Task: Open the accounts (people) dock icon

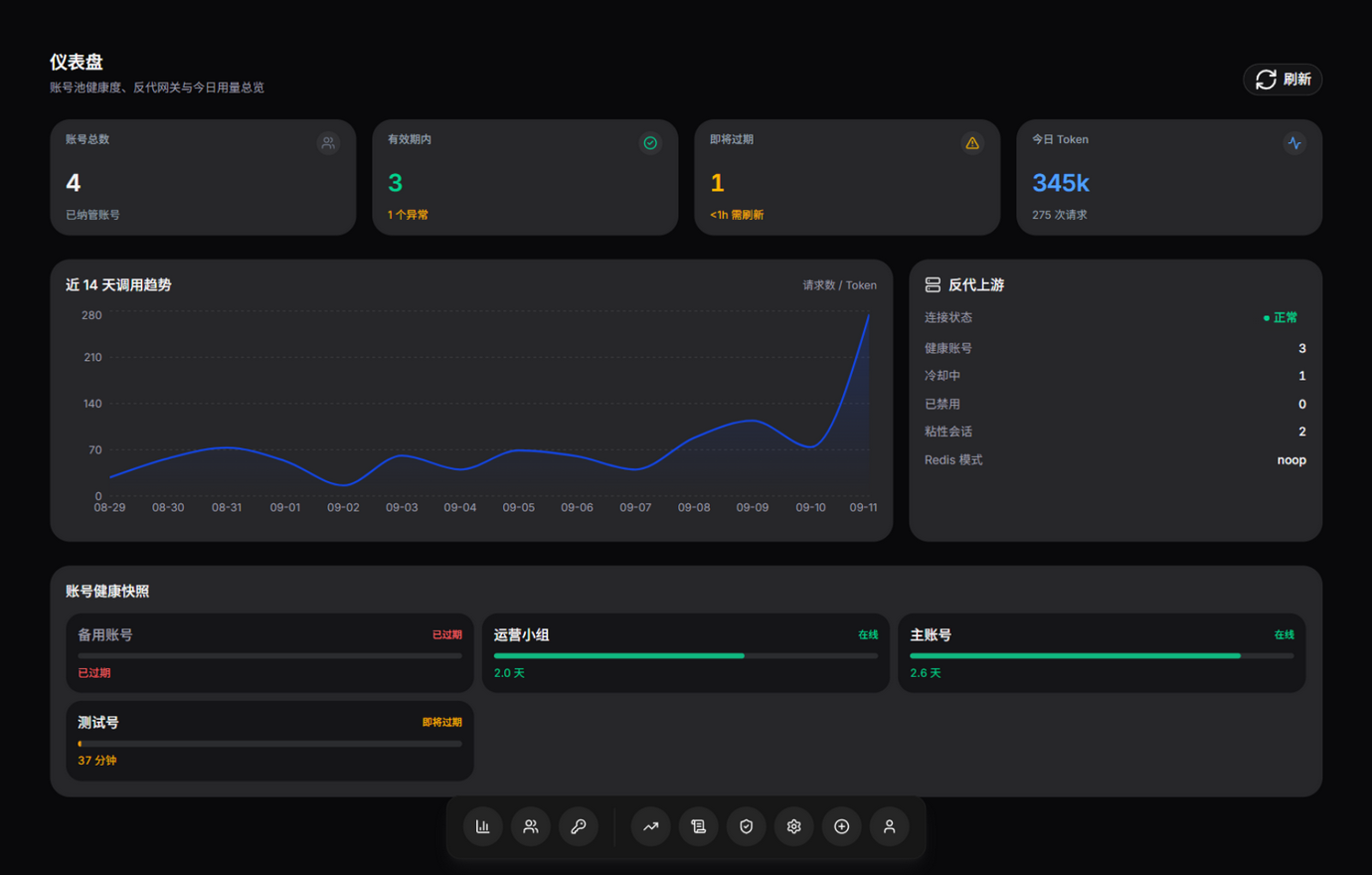Action: [530, 826]
